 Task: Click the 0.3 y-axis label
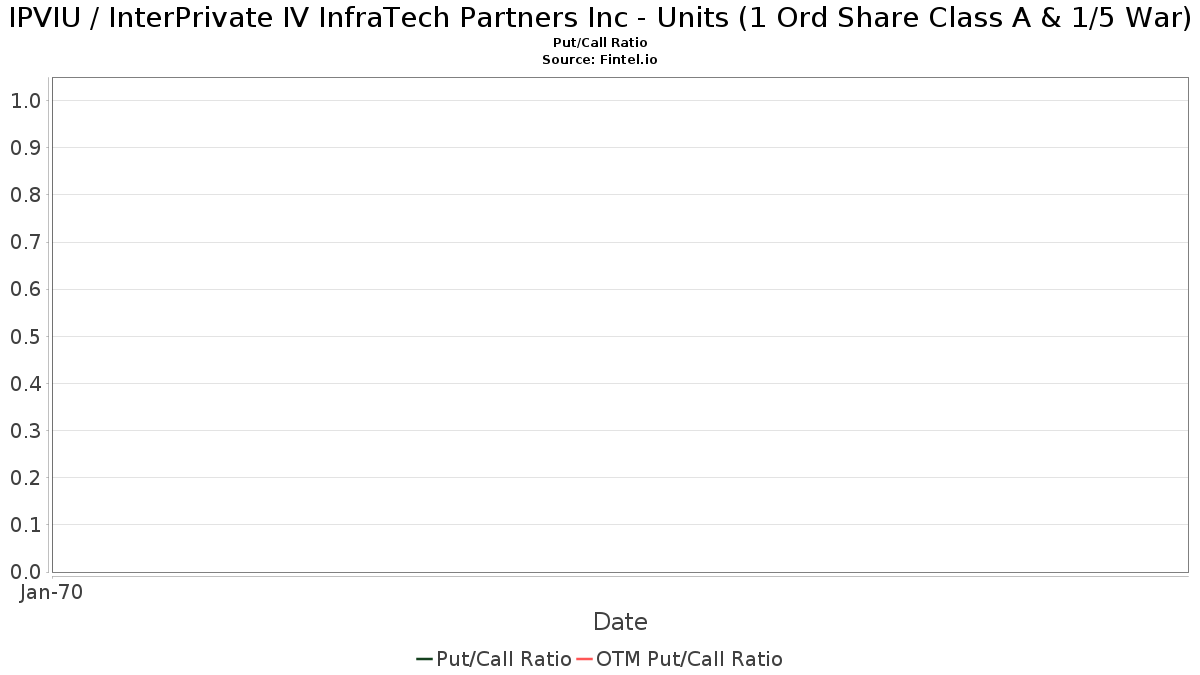pyautogui.click(x=25, y=431)
